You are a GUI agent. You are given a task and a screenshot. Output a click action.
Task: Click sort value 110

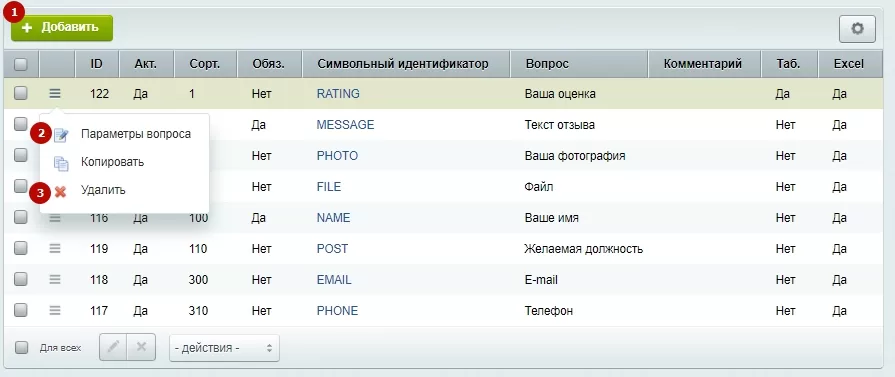(x=198, y=248)
